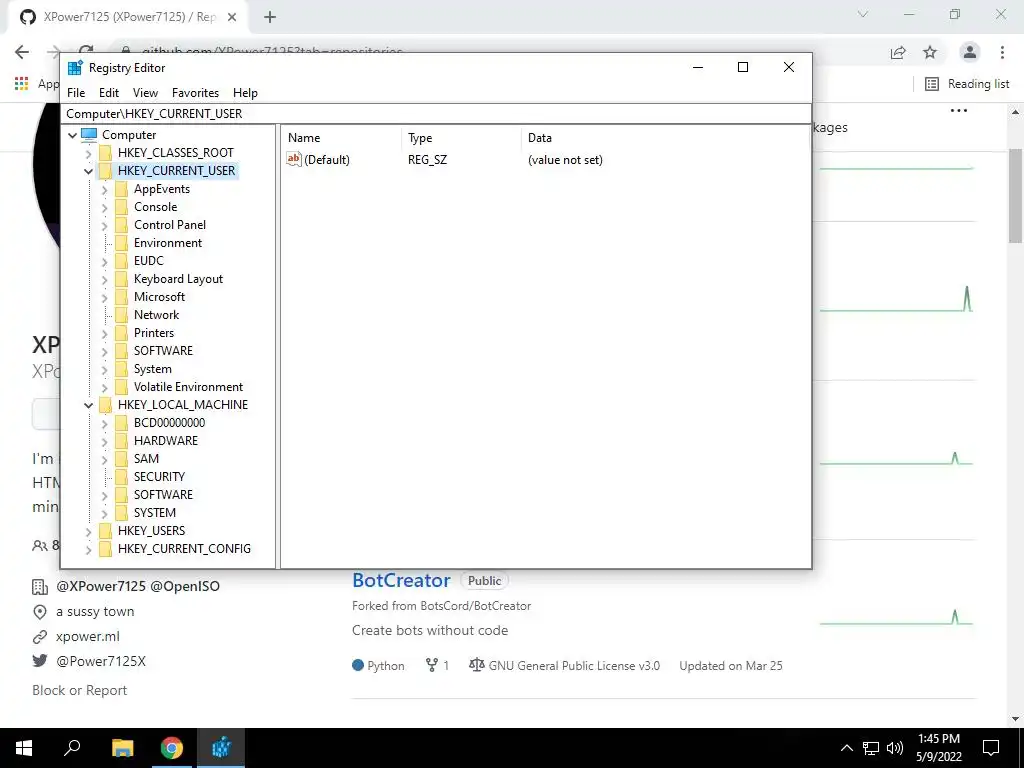
Task: Click the Network folder icon
Action: pyautogui.click(x=121, y=315)
